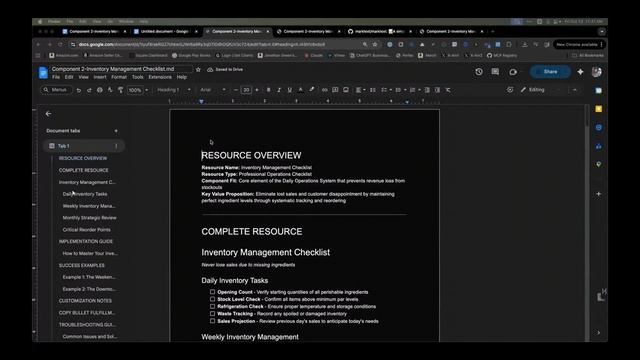Screen dimensions: 640x360
Task: Open the Tools menu
Action: (138, 77)
